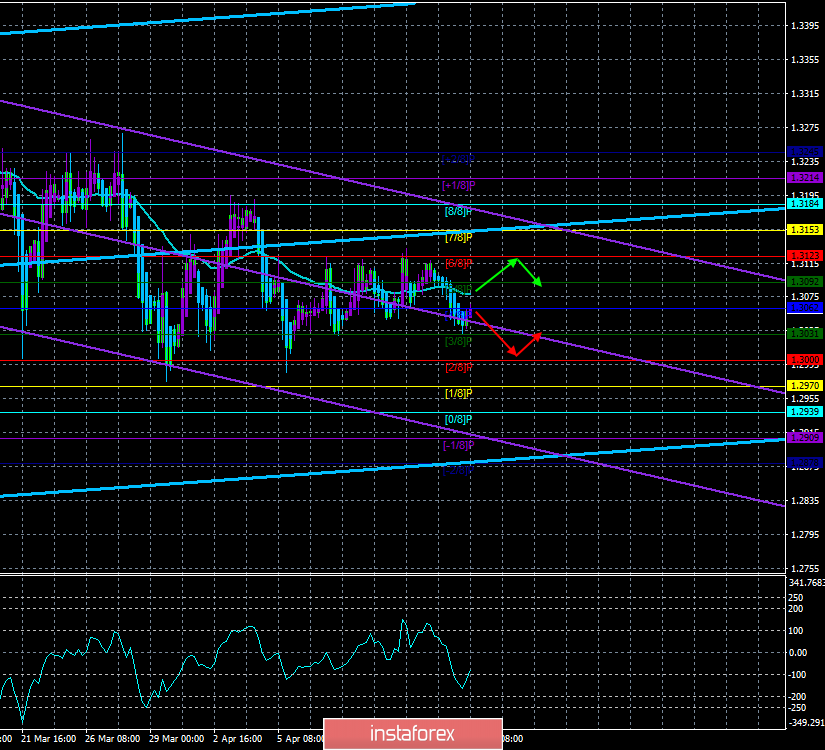Click the green 1.3031 price tag
This screenshot has width=825, height=750.
click(x=805, y=334)
